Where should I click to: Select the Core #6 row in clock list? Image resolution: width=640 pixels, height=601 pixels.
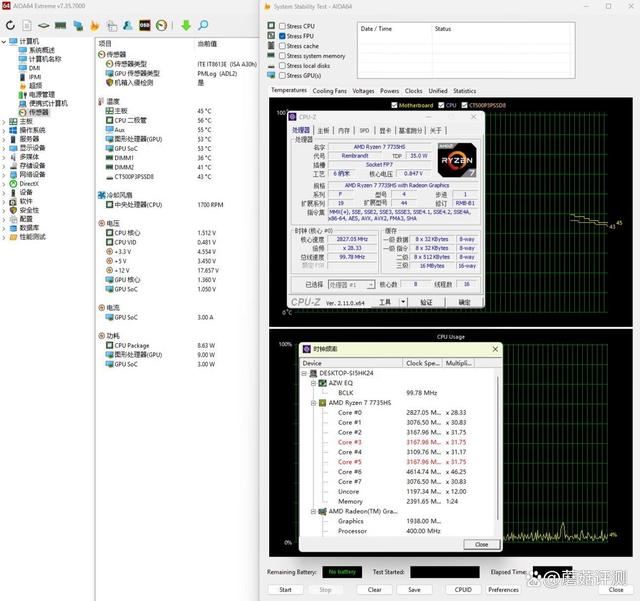350,472
